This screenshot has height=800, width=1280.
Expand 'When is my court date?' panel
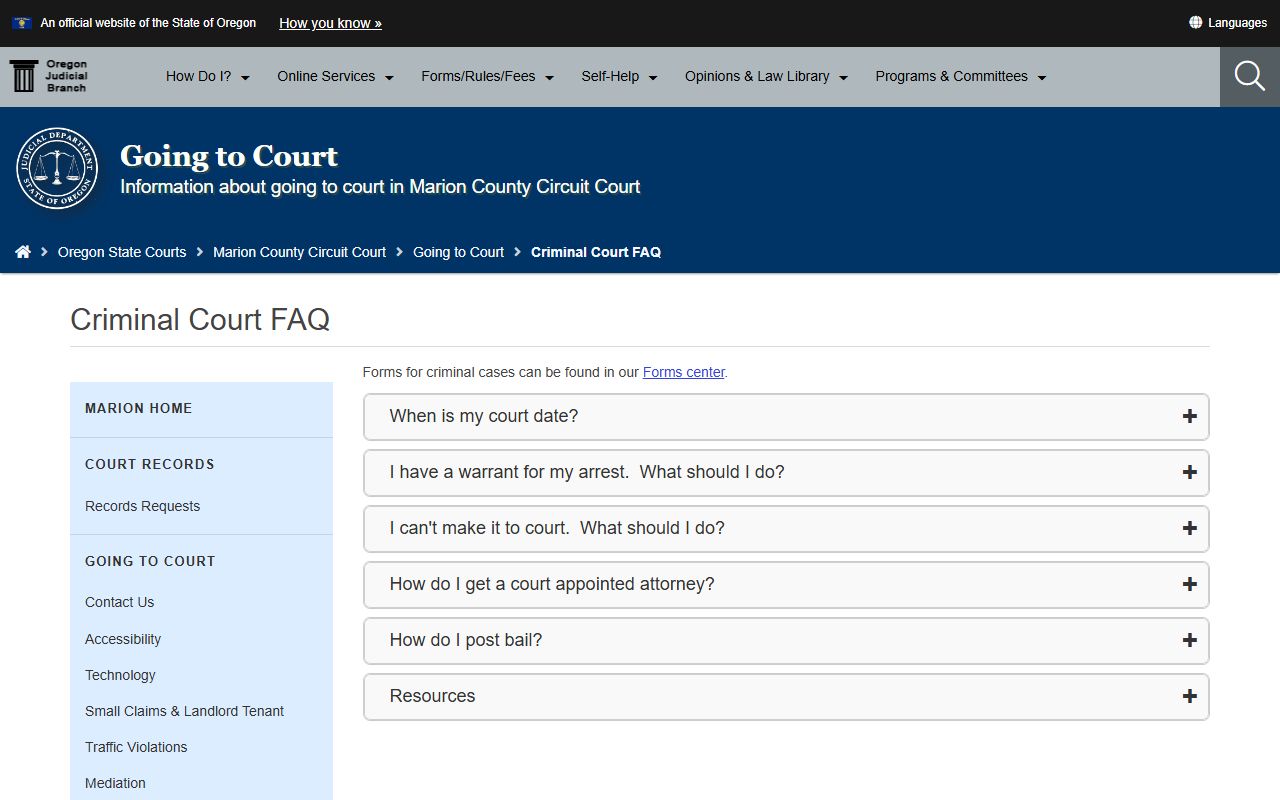click(x=786, y=416)
